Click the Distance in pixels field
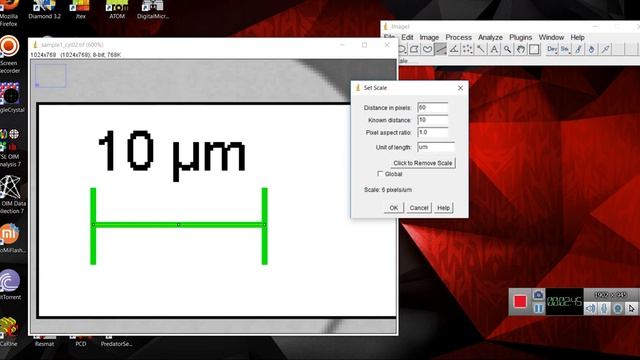640x360 pixels. tap(433, 108)
